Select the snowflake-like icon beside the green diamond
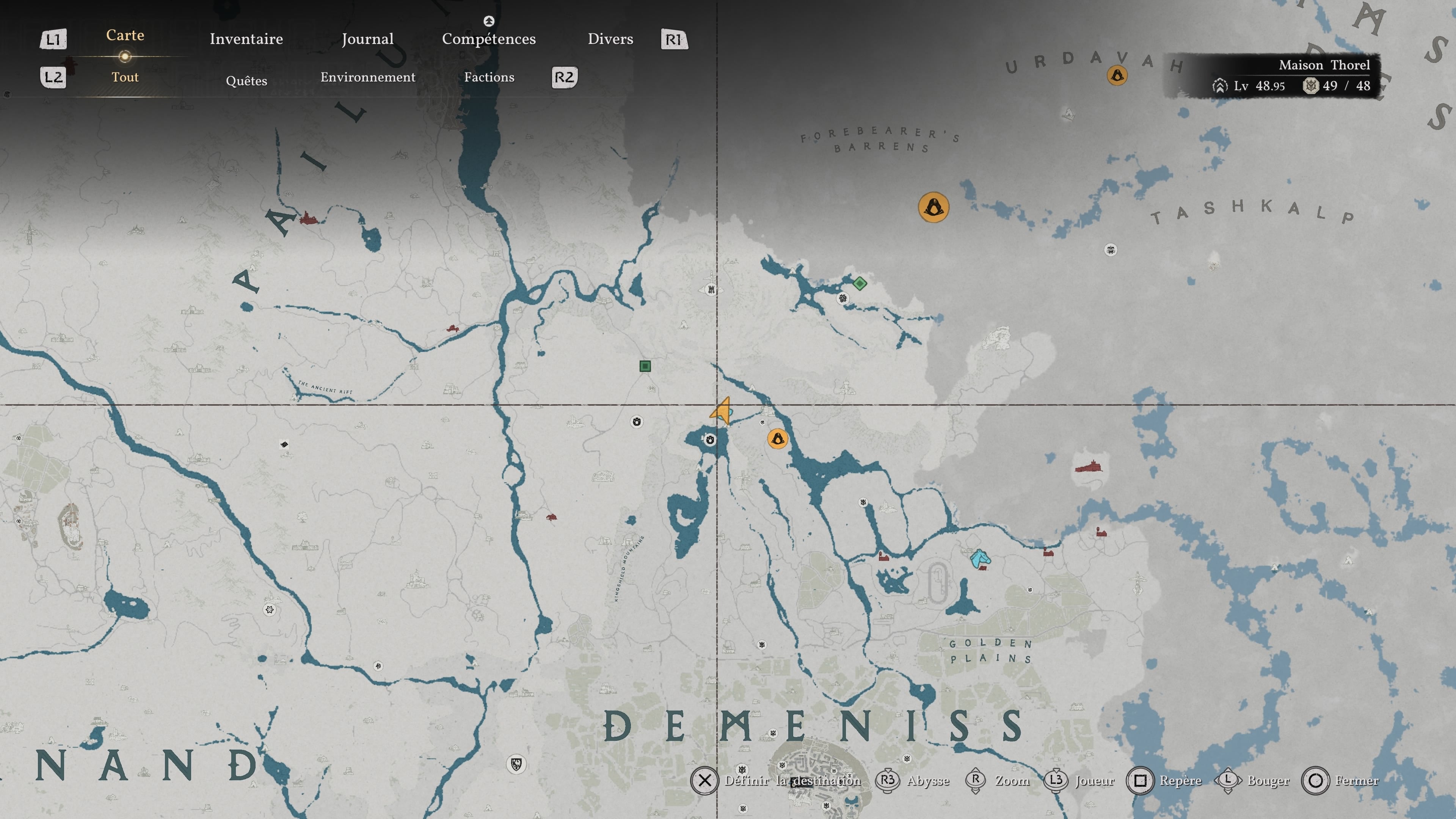 (x=843, y=298)
